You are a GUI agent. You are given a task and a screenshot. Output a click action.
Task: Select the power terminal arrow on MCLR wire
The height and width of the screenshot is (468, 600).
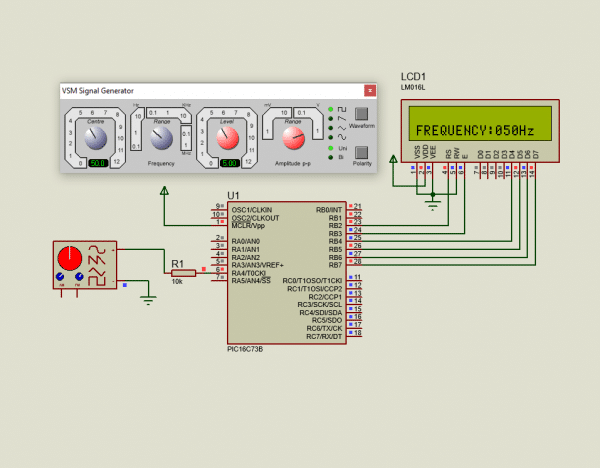pos(164,191)
